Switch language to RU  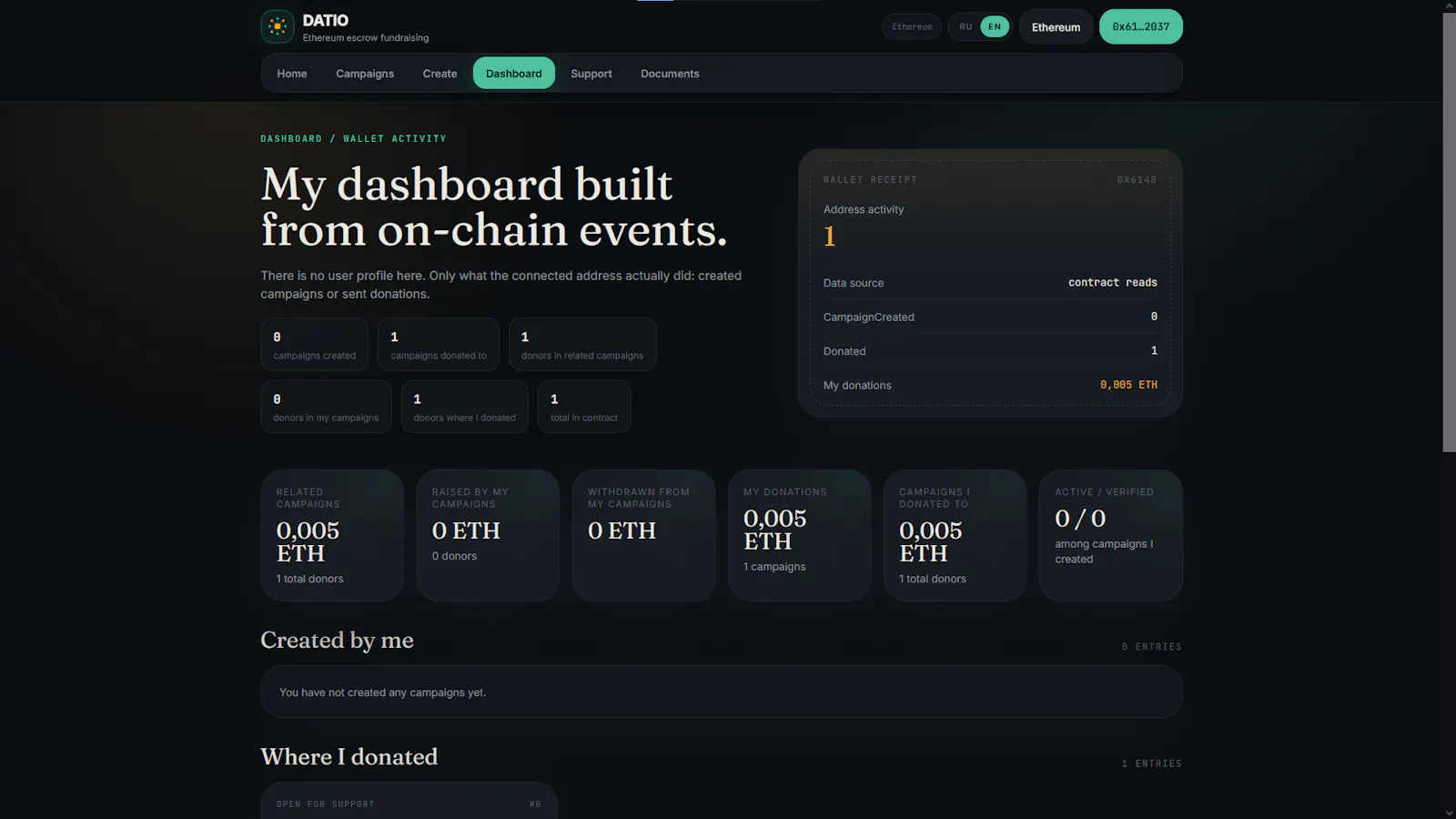click(x=966, y=26)
